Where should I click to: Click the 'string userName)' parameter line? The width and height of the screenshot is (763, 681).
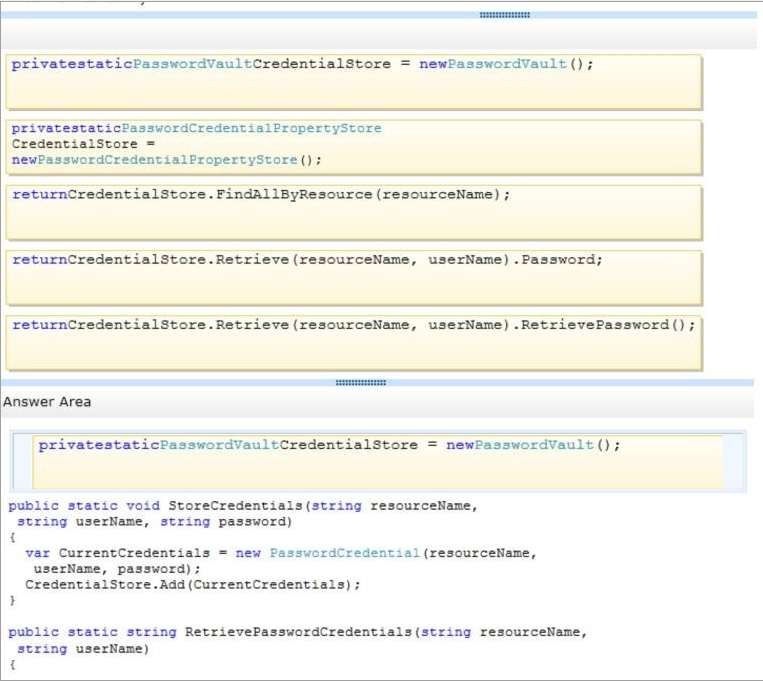83,649
